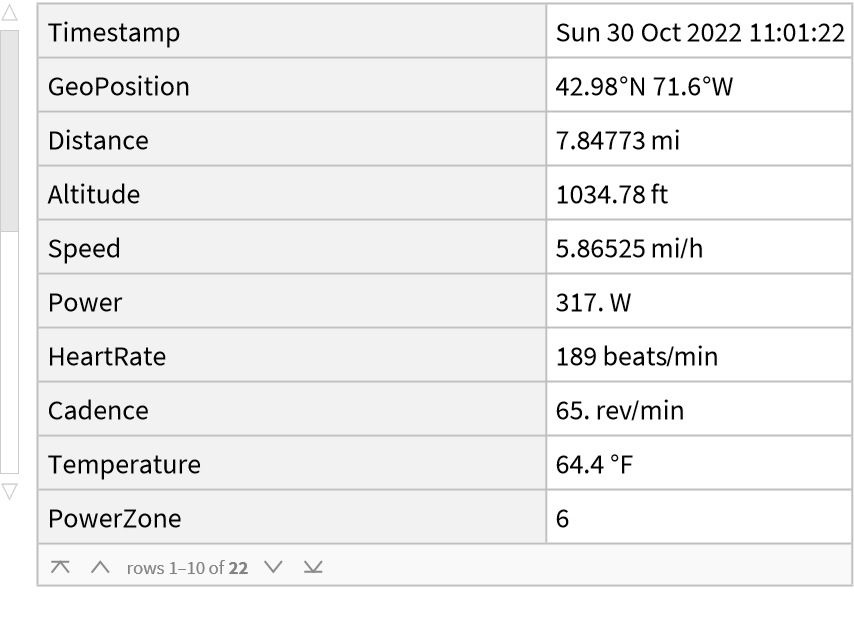Click the Distance value 7.84773 mi
This screenshot has height=620, width=854.
[617, 141]
